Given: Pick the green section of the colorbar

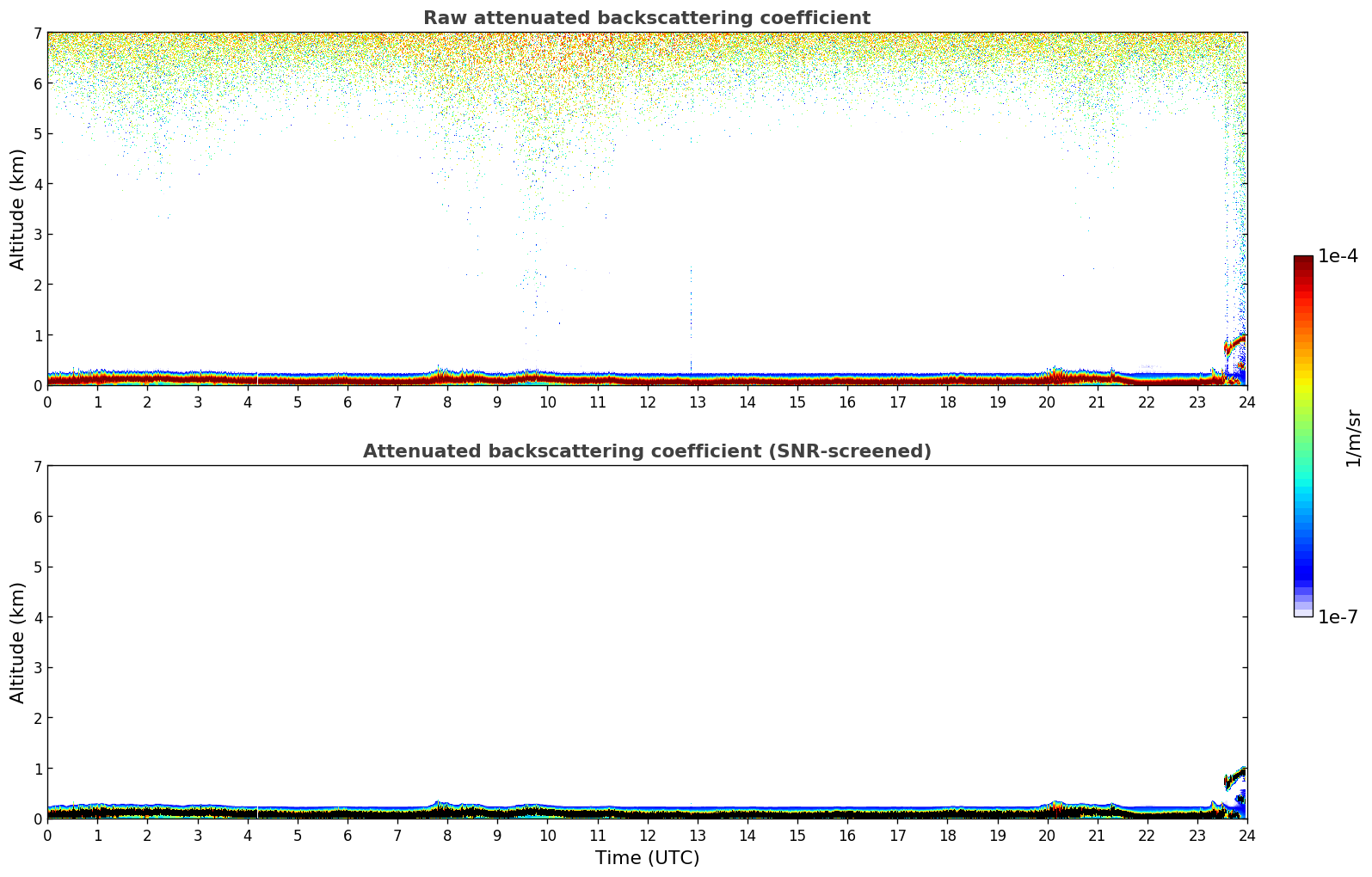Looking at the screenshot, I should (1303, 438).
